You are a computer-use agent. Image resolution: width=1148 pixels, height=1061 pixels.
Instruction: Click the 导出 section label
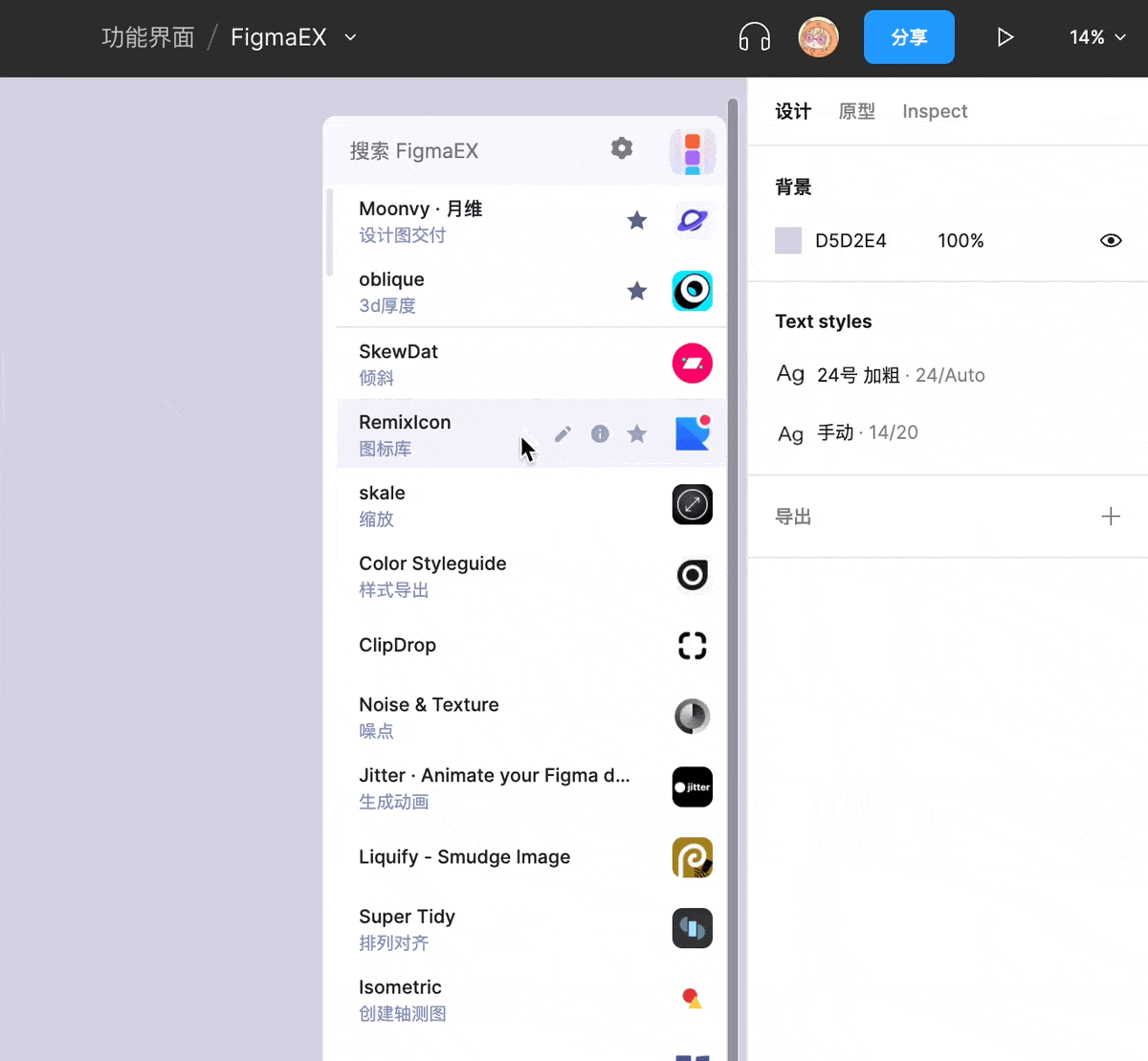(793, 517)
